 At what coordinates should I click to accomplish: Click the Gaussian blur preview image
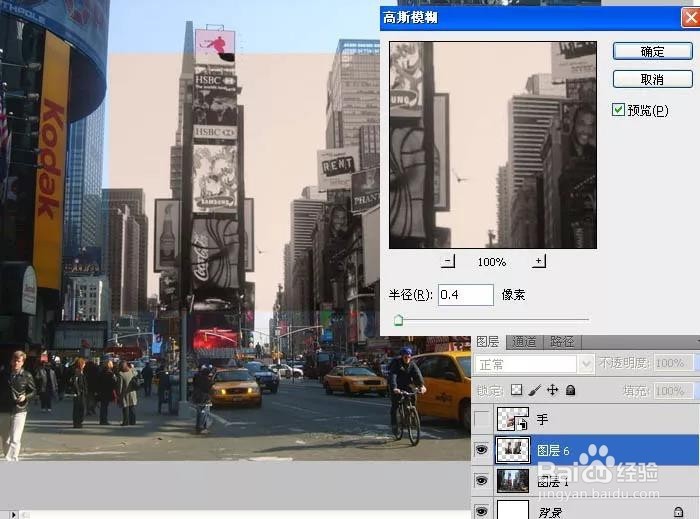coord(493,145)
